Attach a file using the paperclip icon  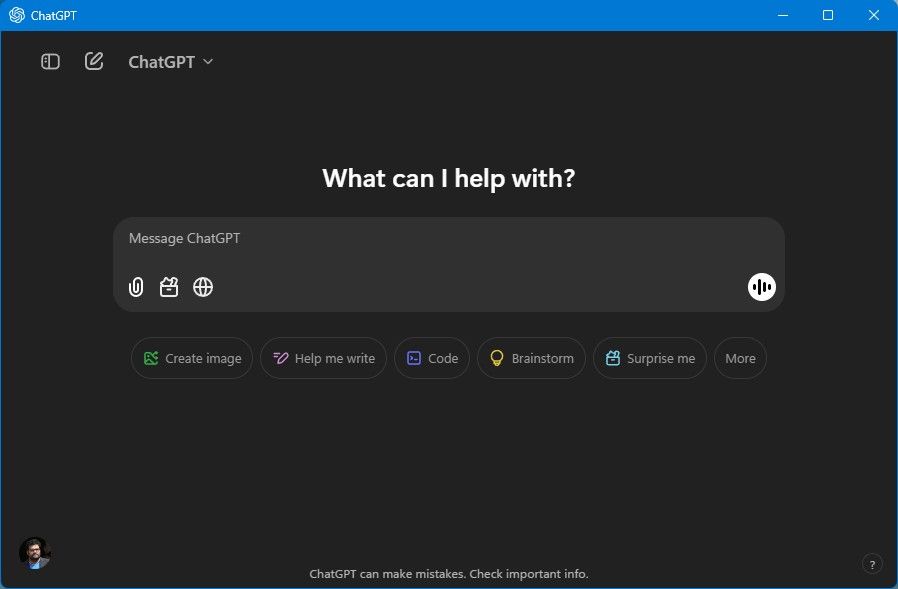pyautogui.click(x=136, y=287)
